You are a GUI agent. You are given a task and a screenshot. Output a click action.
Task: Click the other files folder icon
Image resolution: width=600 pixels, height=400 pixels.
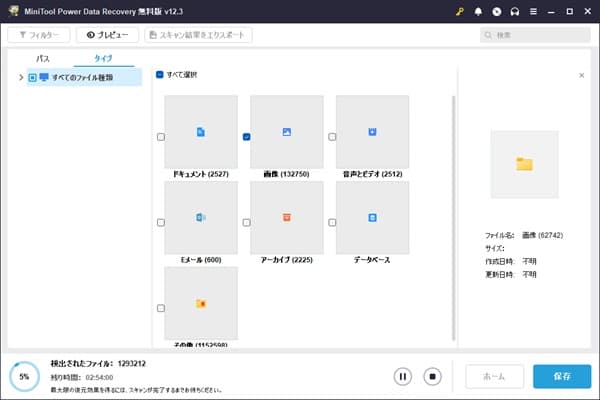click(201, 304)
